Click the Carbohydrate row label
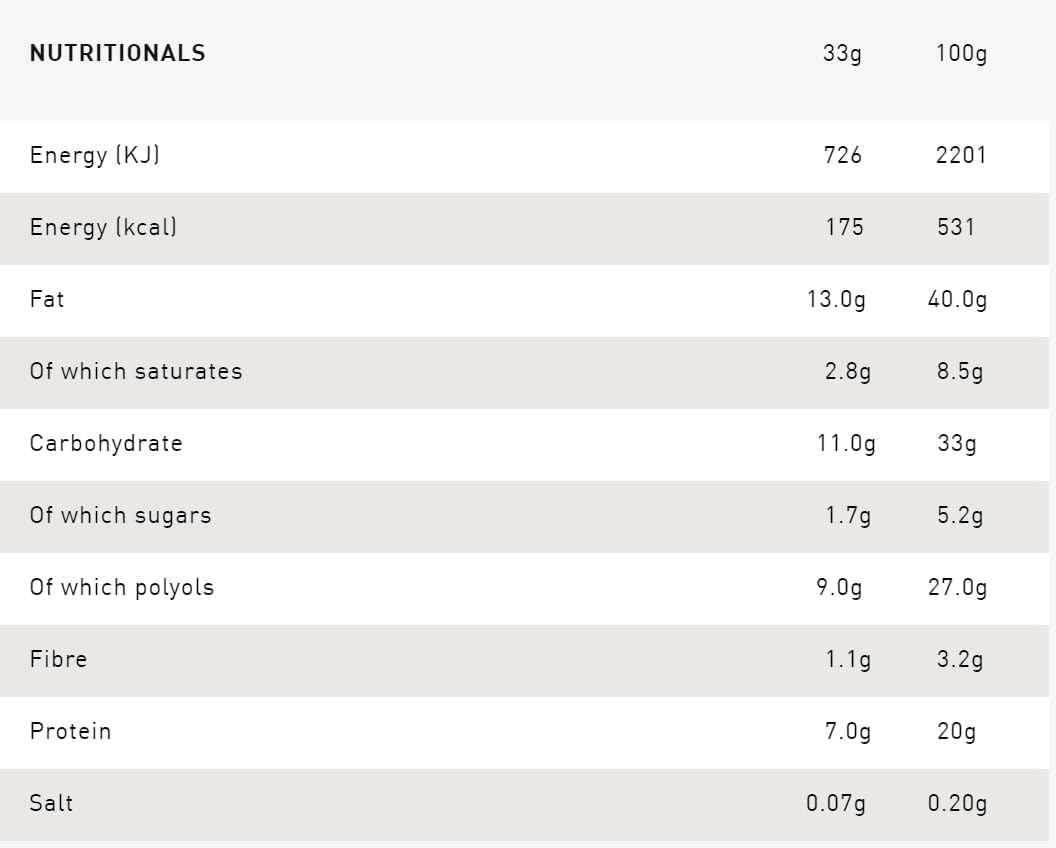 pos(106,443)
